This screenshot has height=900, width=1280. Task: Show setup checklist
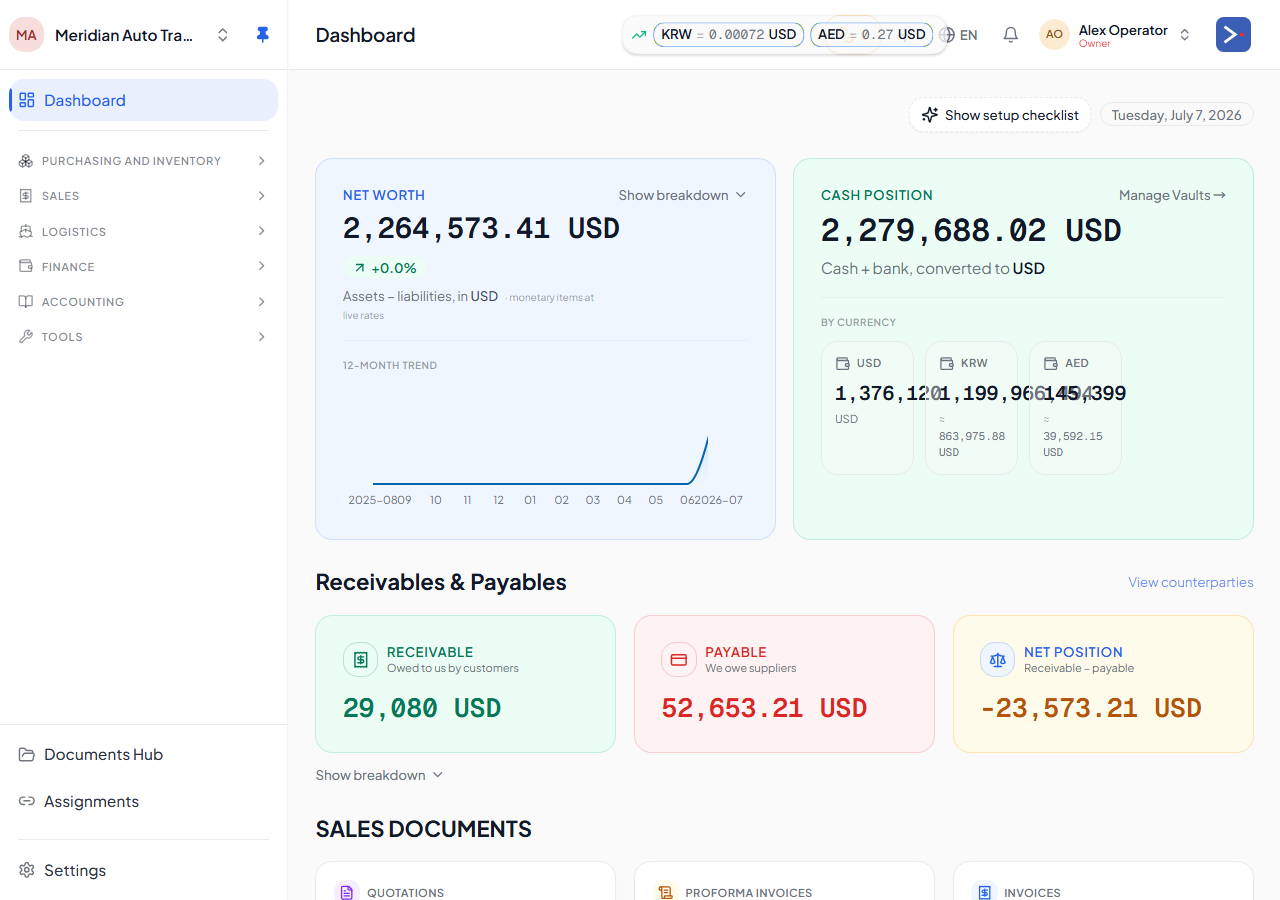pyautogui.click(x=1000, y=115)
